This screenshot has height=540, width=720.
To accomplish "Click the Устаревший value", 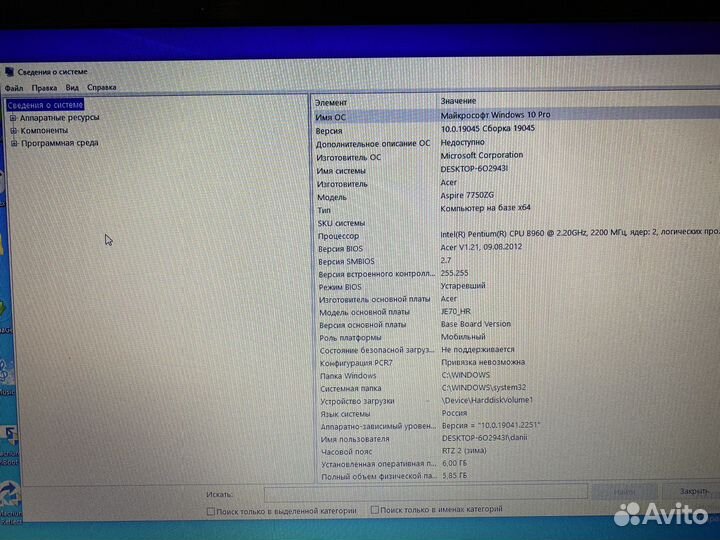I will [463, 286].
